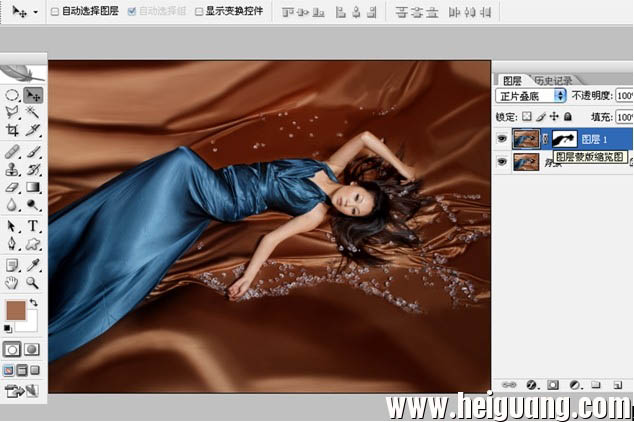Select the Type tool
This screenshot has width=634, height=422.
click(33, 226)
